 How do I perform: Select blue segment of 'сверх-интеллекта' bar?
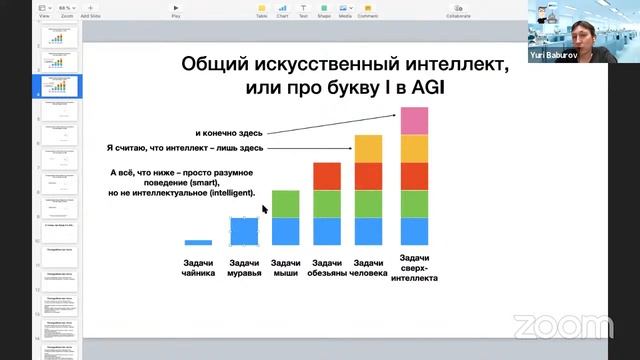tap(414, 231)
